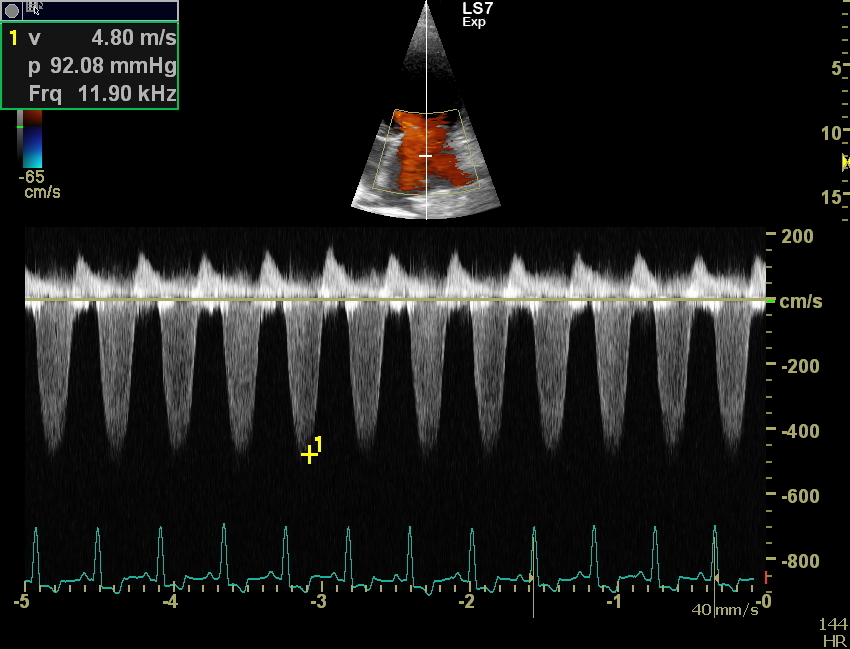850x649 pixels.
Task: Select the Frq 11.90 kHz measurement row
Action: point(91,95)
